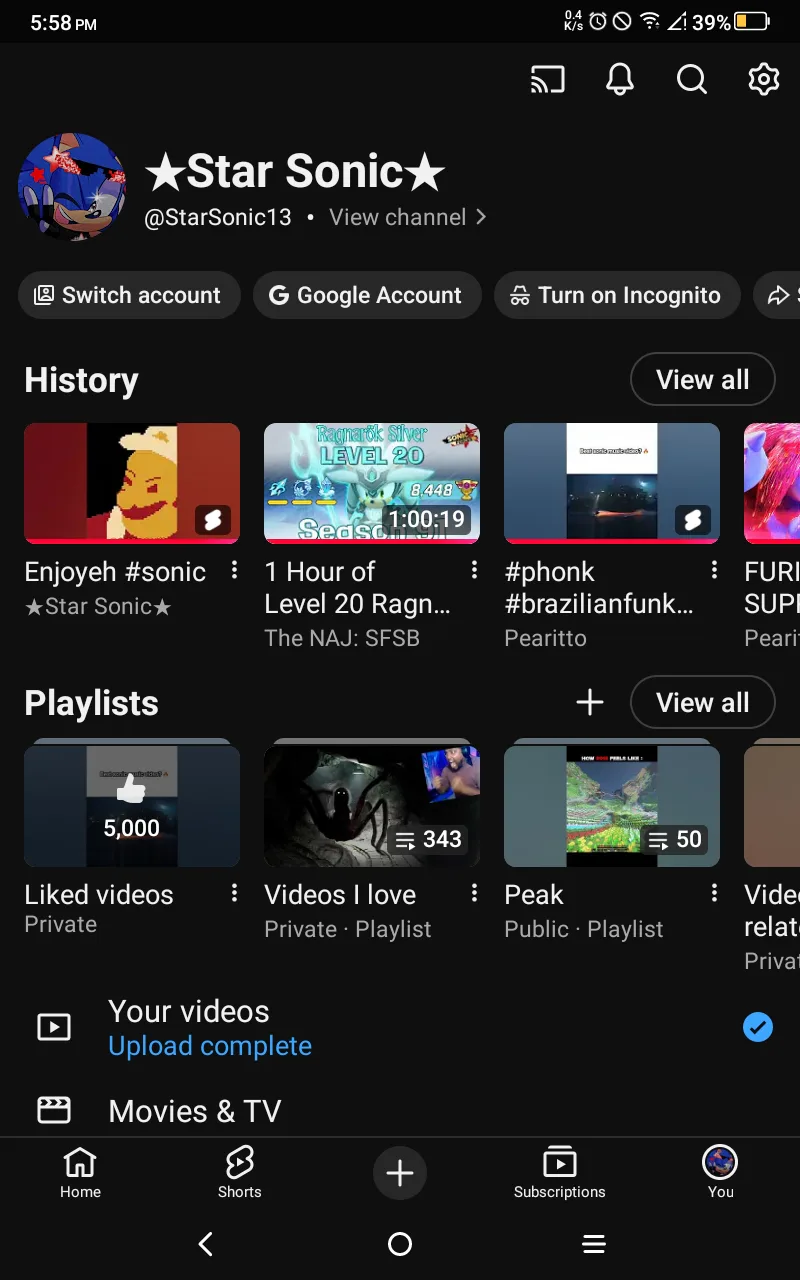This screenshot has width=800, height=1280.
Task: Open the Movies & TV icon
Action: point(54,1110)
